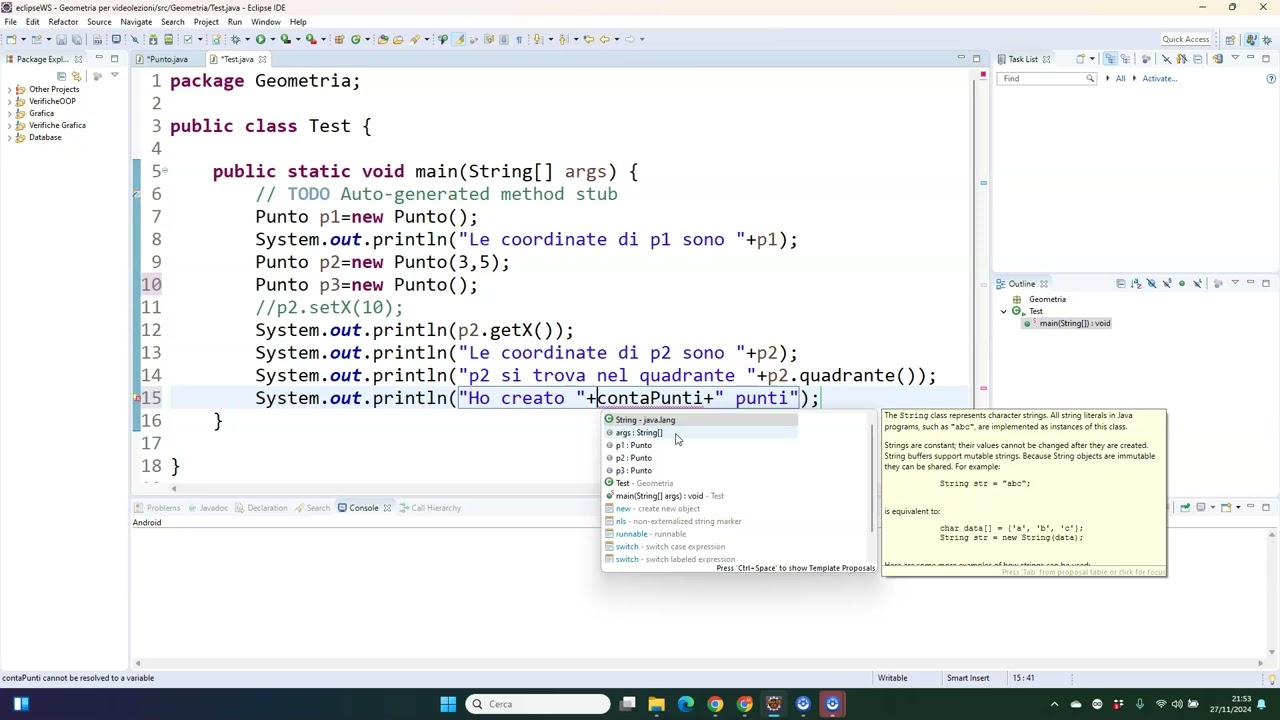Image resolution: width=1280 pixels, height=720 pixels.
Task: Open the Package Explorer View Menu arrow
Action: point(114,76)
